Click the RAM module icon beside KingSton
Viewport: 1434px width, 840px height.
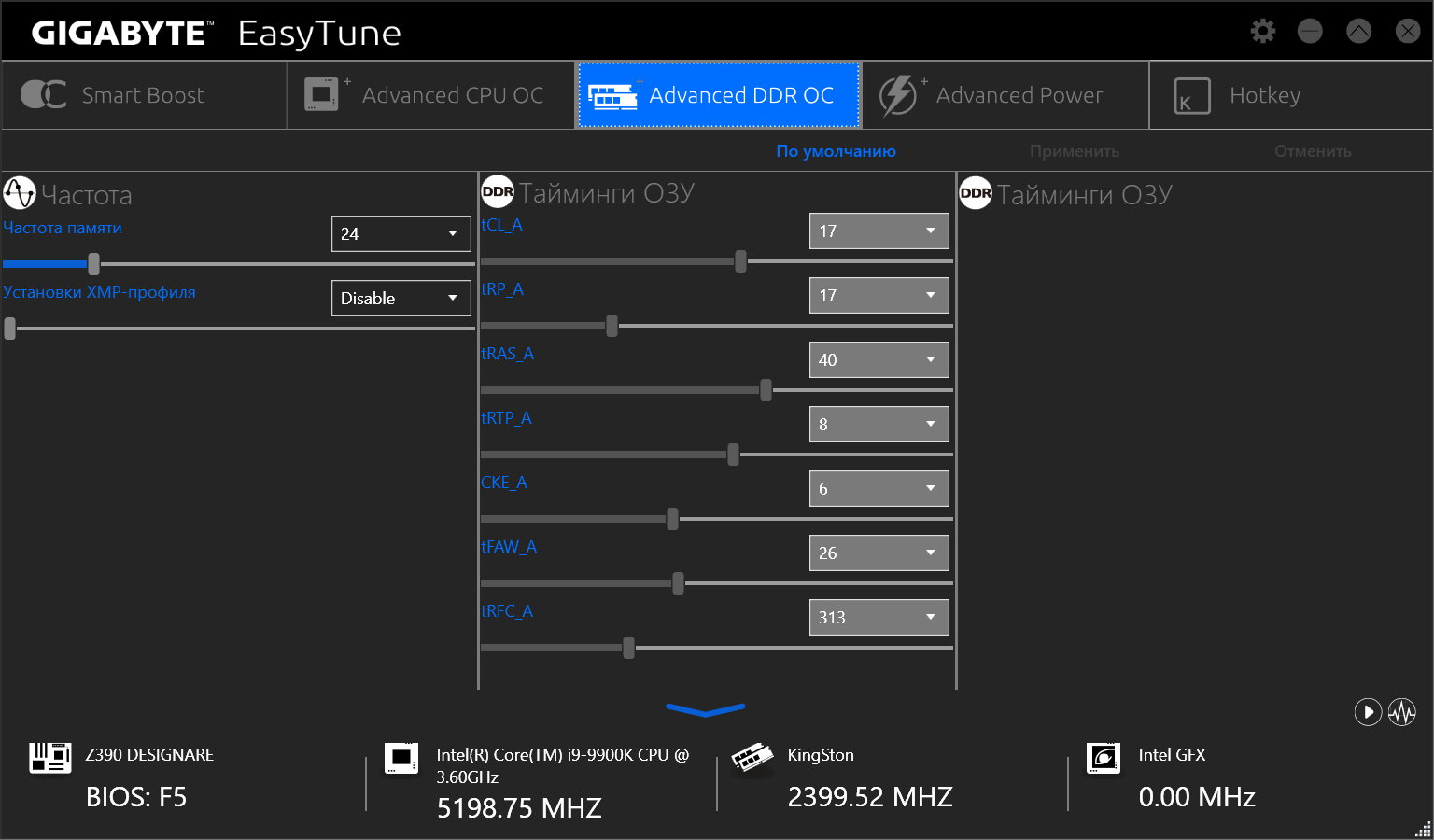[752, 757]
